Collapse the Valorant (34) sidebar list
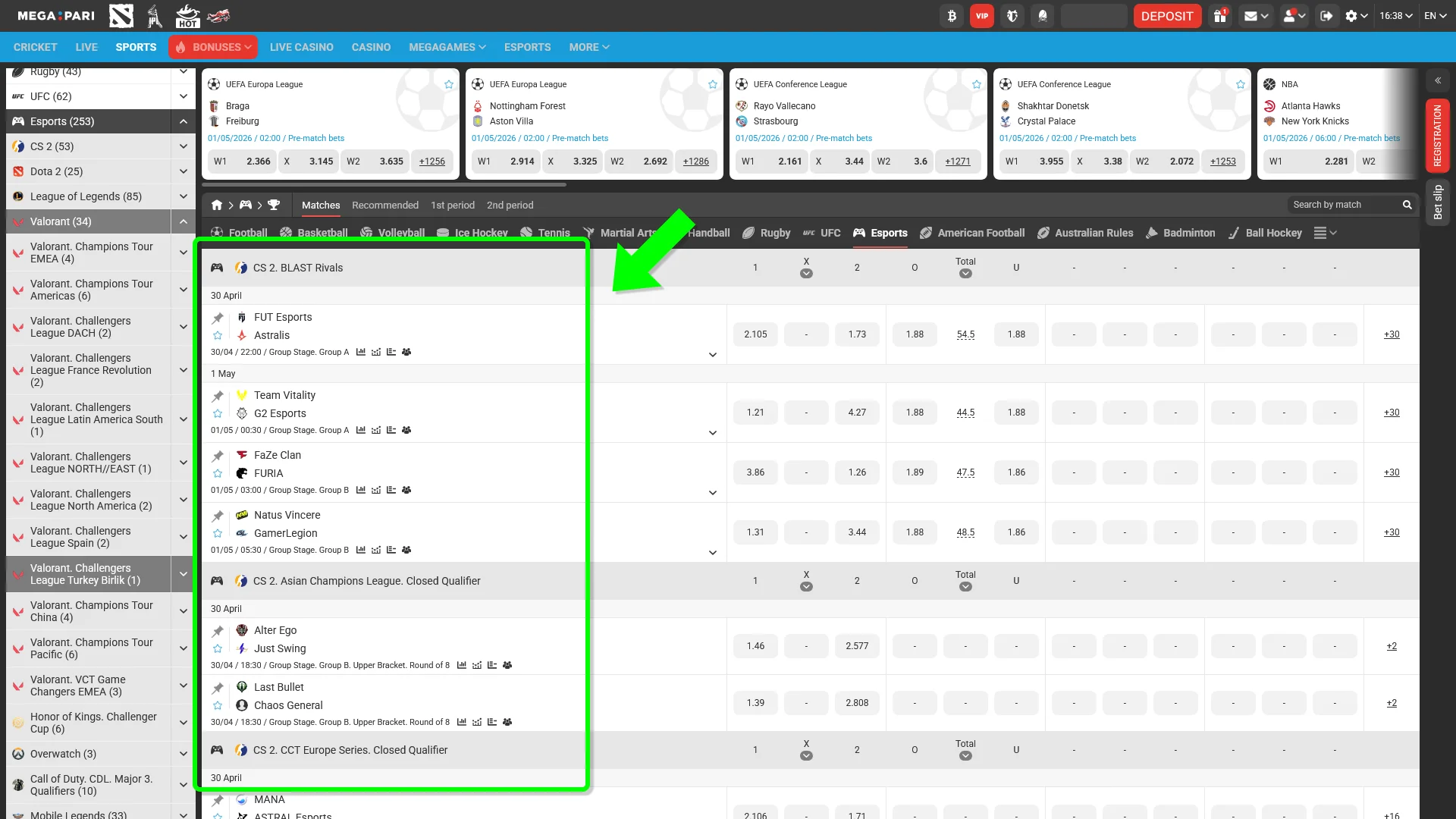This screenshot has width=1456, height=819. (183, 221)
